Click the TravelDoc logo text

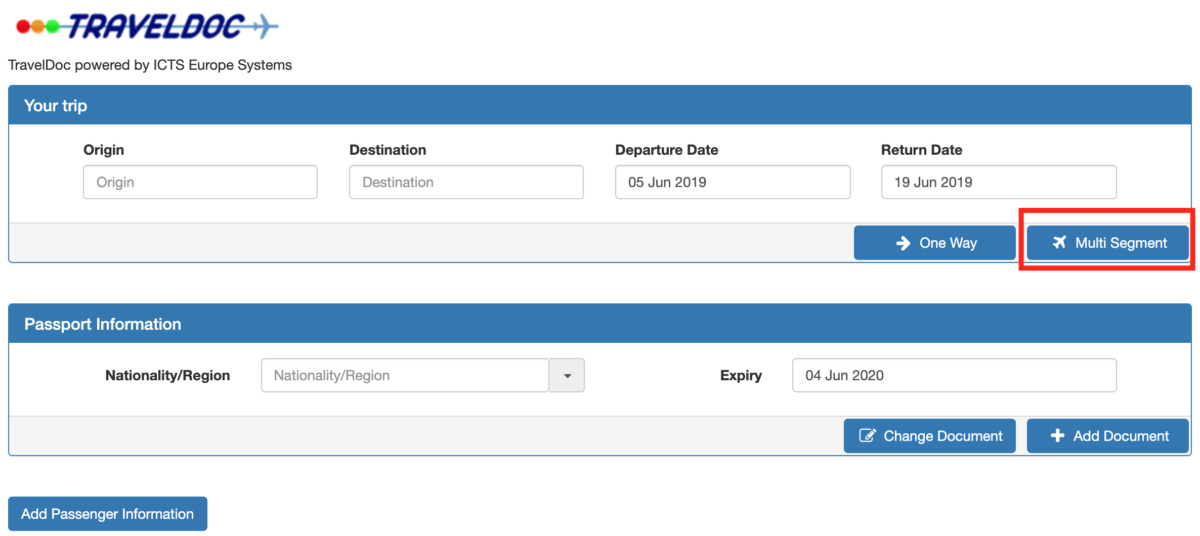155,27
